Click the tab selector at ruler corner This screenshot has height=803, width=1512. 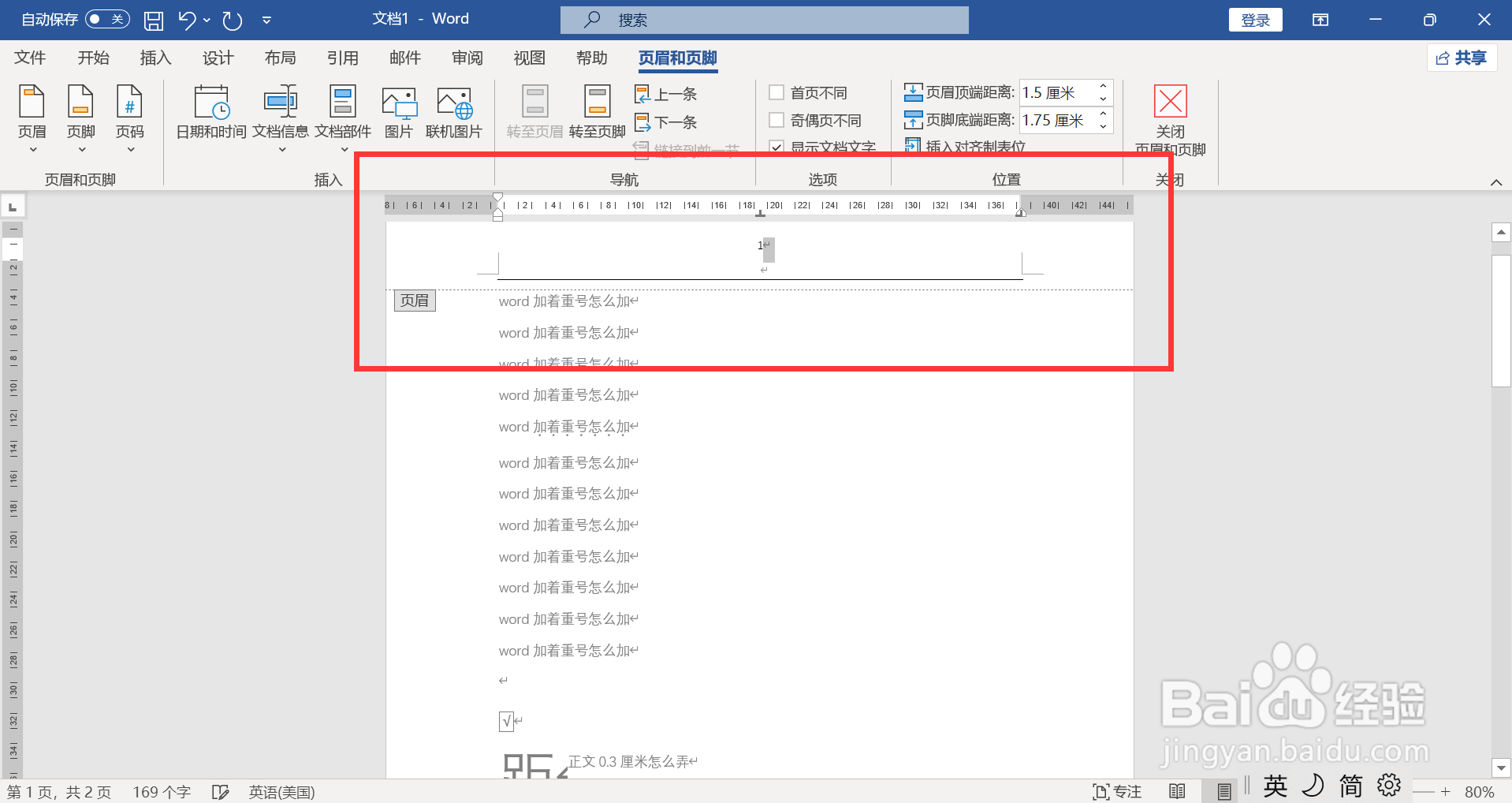13,206
